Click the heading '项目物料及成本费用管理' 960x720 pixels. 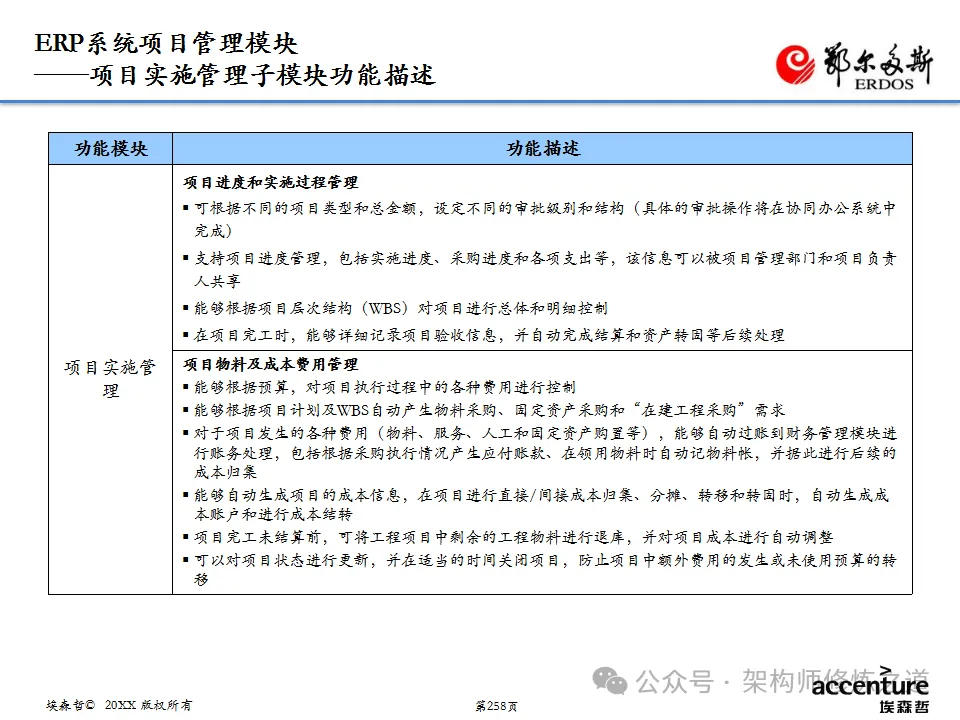tap(271, 364)
